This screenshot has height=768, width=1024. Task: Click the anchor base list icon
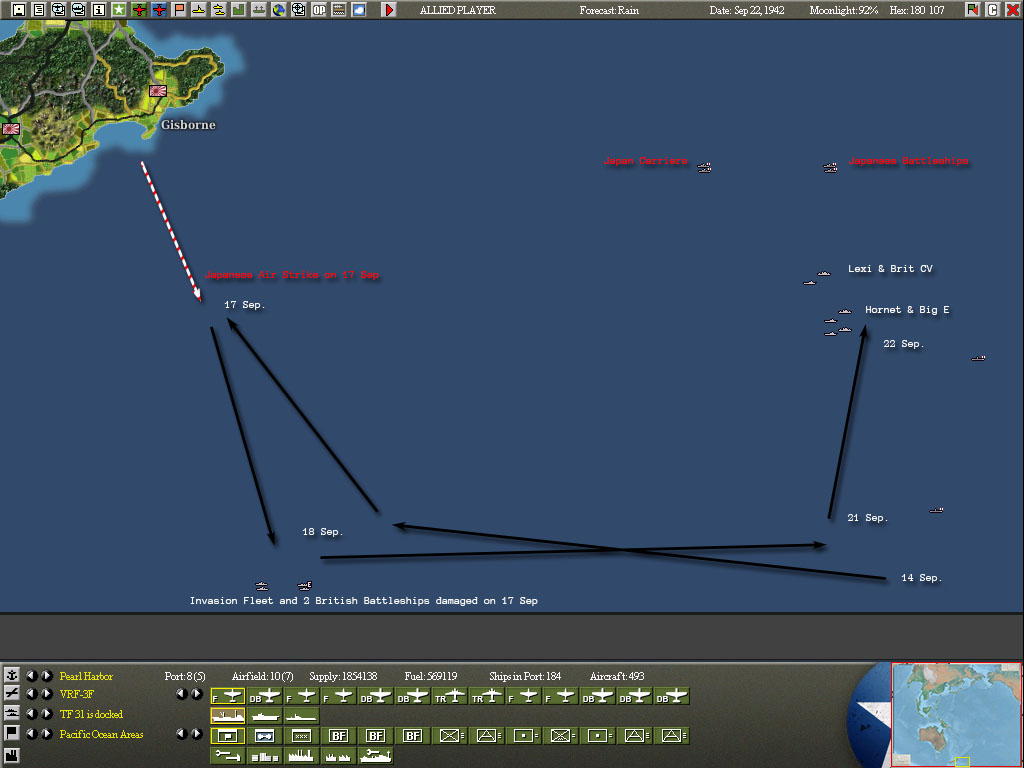pos(11,675)
